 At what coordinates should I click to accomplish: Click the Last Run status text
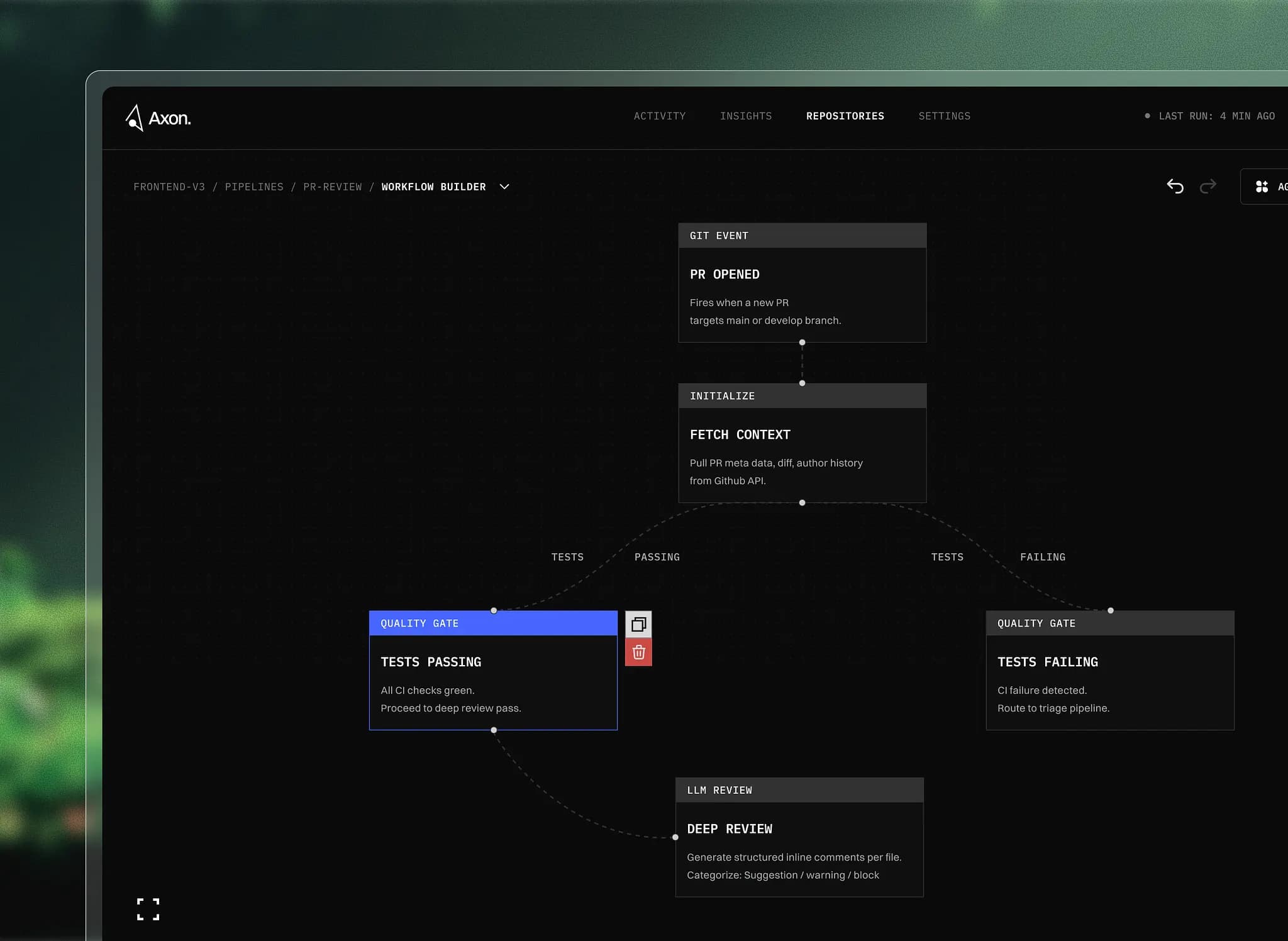click(1217, 116)
